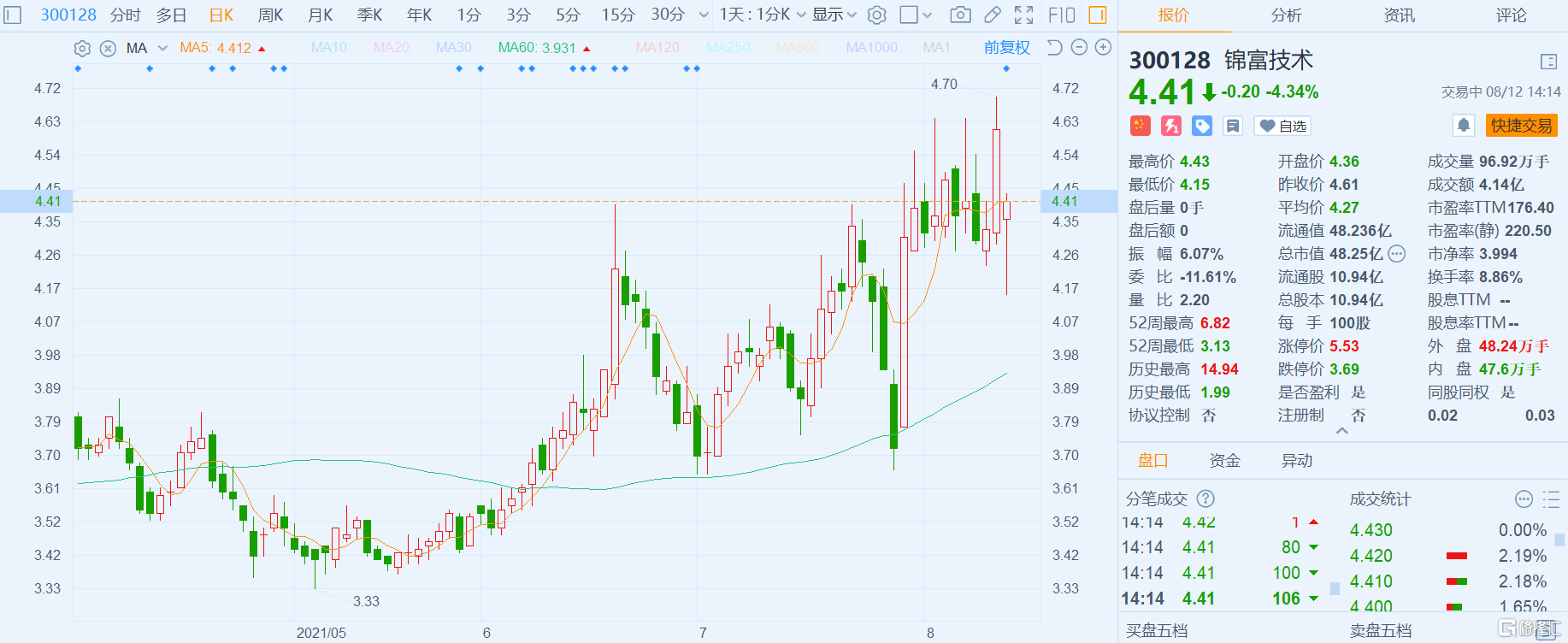Image resolution: width=1568 pixels, height=643 pixels.
Task: Select the 1分 period button
Action: pyautogui.click(x=469, y=15)
